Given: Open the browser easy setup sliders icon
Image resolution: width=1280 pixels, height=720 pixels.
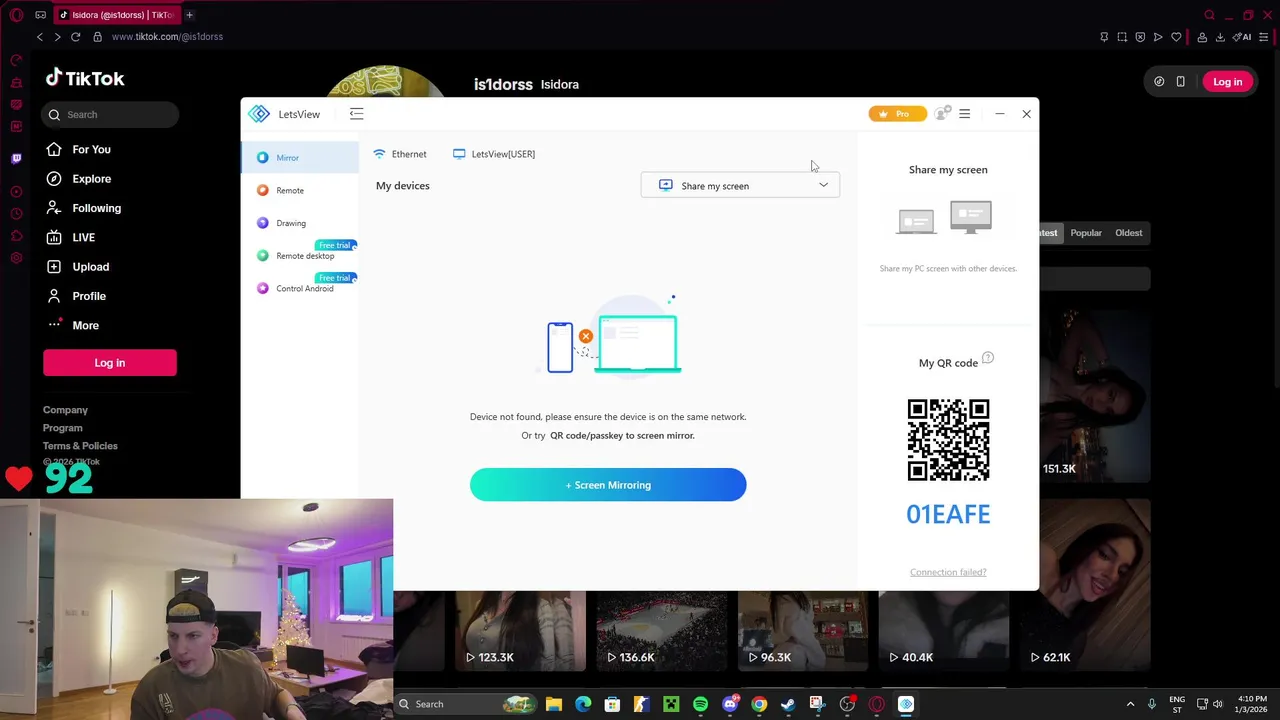Looking at the screenshot, I should coord(1265,37).
